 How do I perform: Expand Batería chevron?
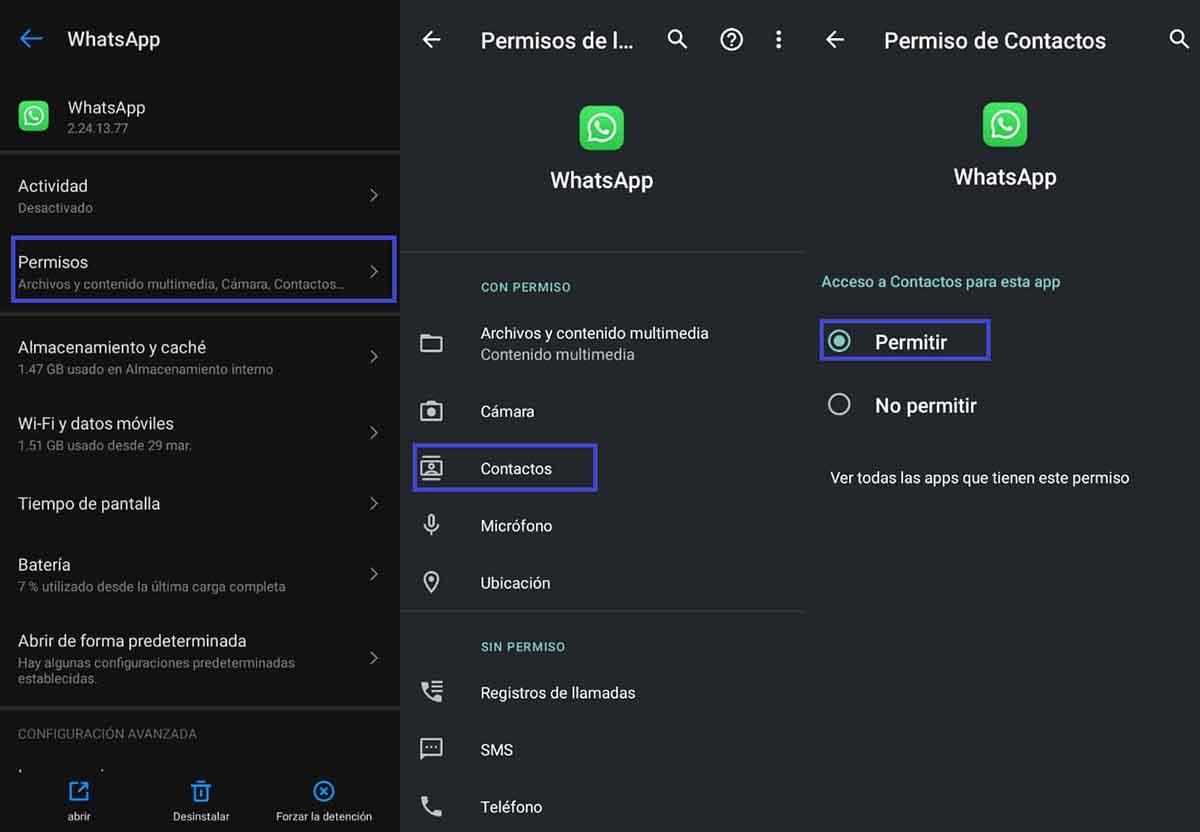pyautogui.click(x=374, y=574)
